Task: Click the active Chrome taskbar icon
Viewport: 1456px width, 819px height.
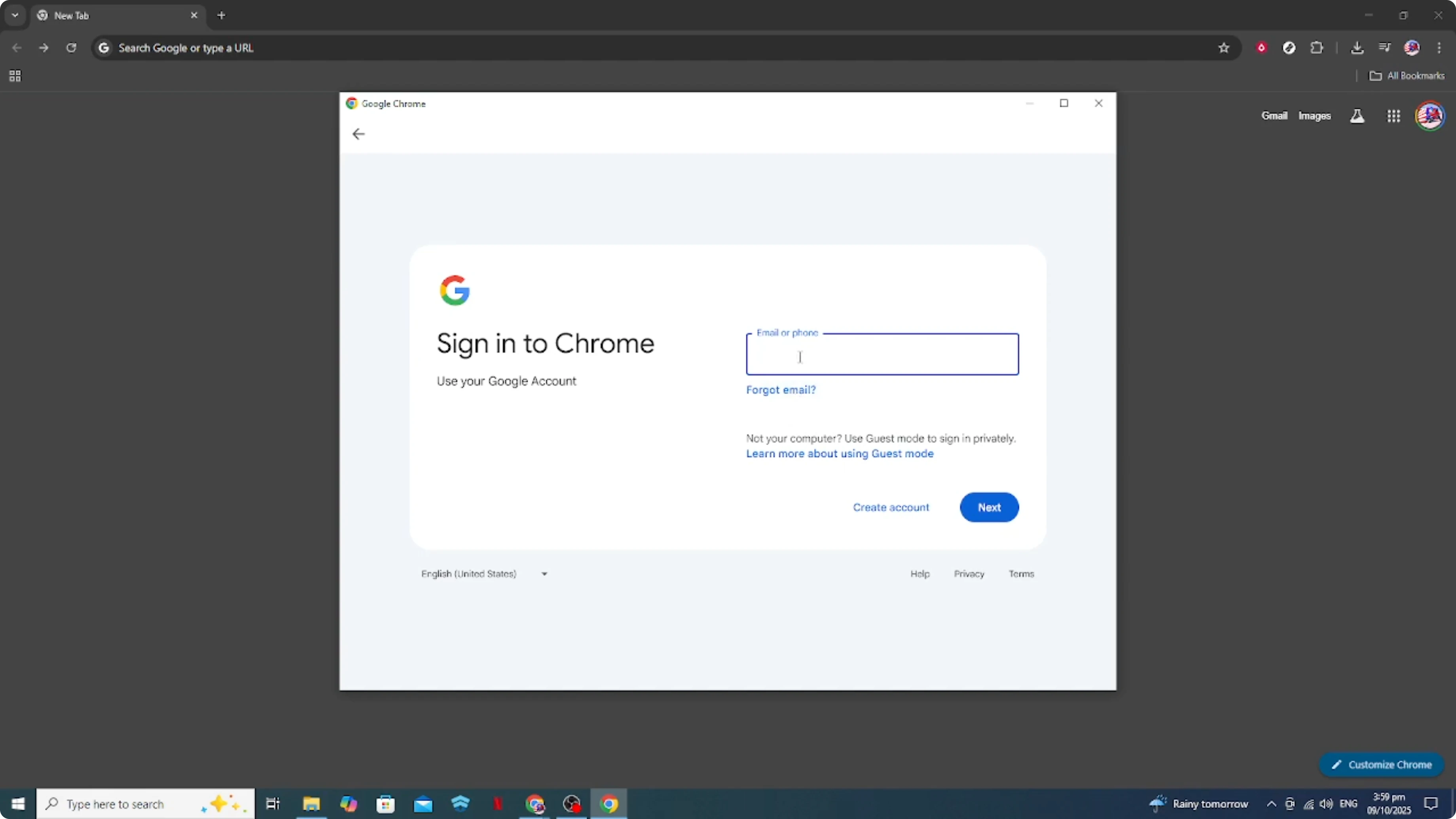Action: pos(609,804)
